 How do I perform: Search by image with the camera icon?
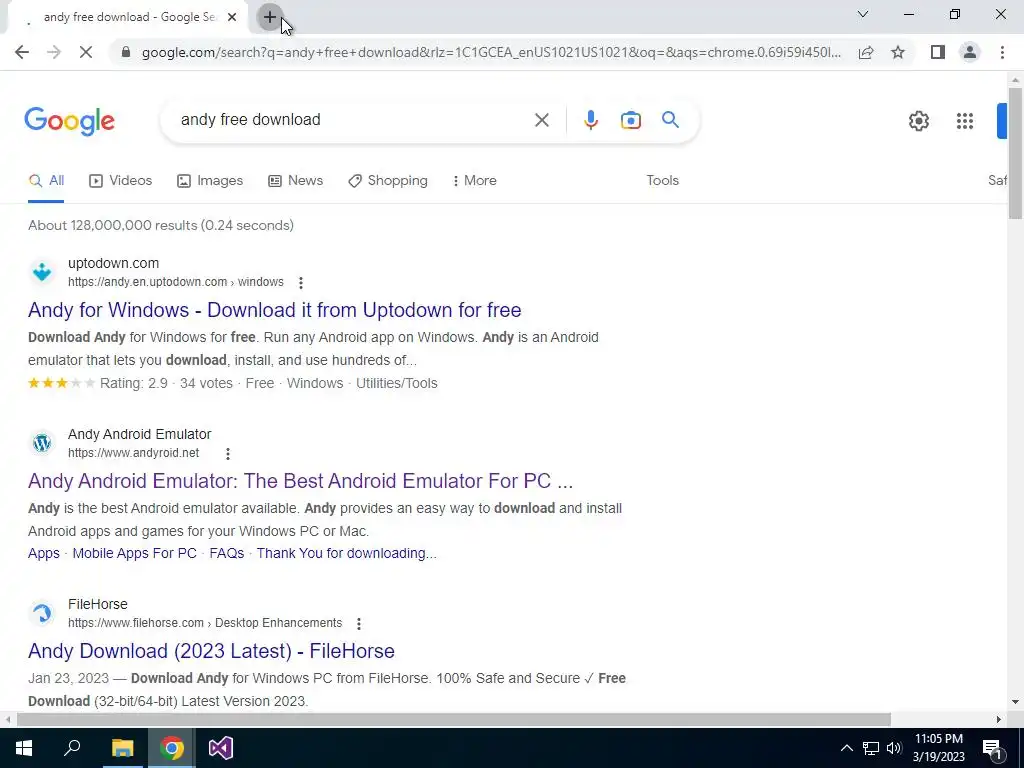click(630, 120)
